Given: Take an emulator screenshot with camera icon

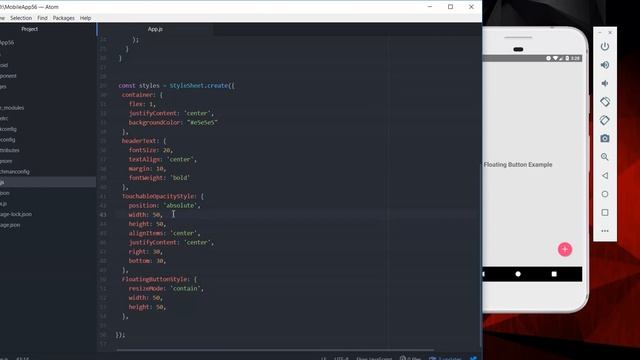Looking at the screenshot, I should (x=605, y=138).
